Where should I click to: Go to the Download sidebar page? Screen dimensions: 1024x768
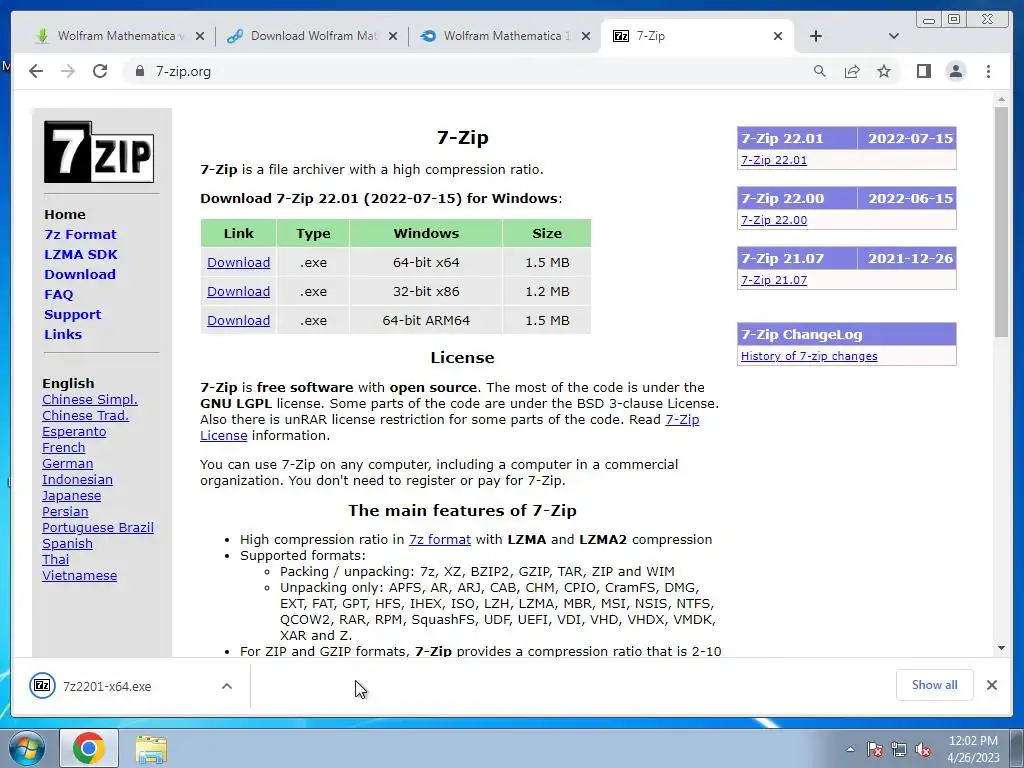click(x=80, y=274)
